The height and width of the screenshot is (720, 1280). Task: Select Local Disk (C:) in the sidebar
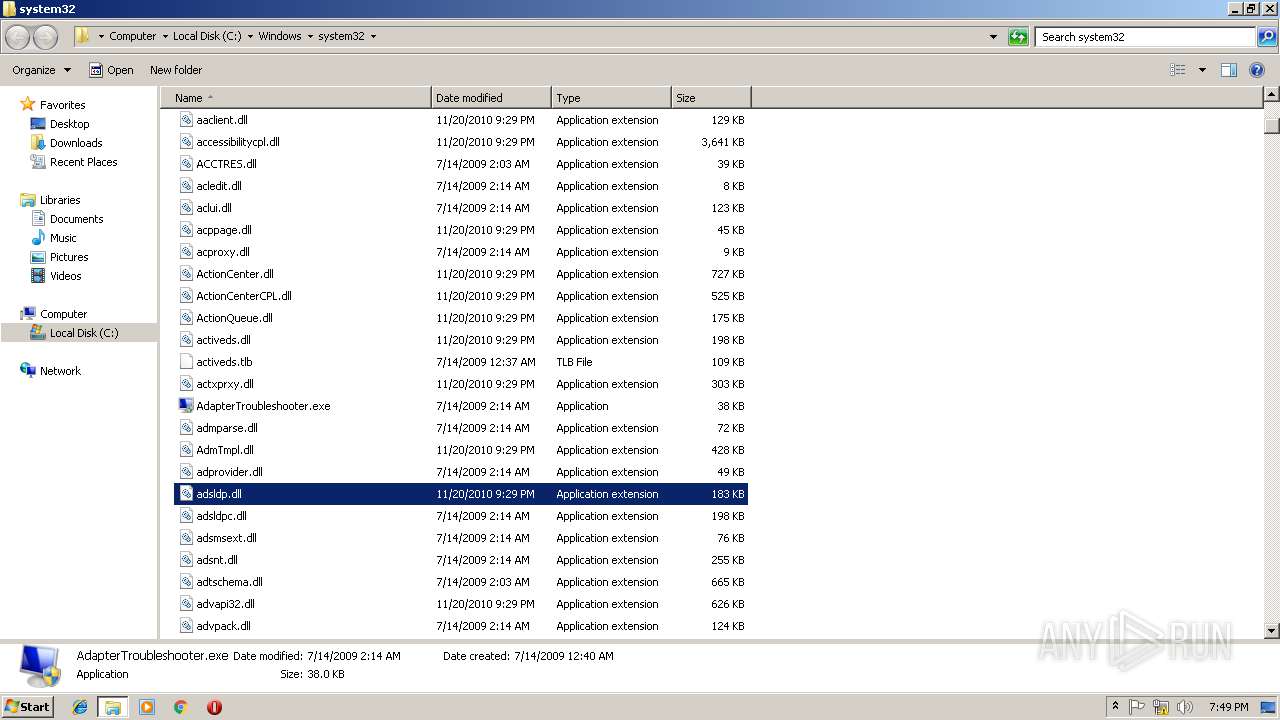click(84, 333)
